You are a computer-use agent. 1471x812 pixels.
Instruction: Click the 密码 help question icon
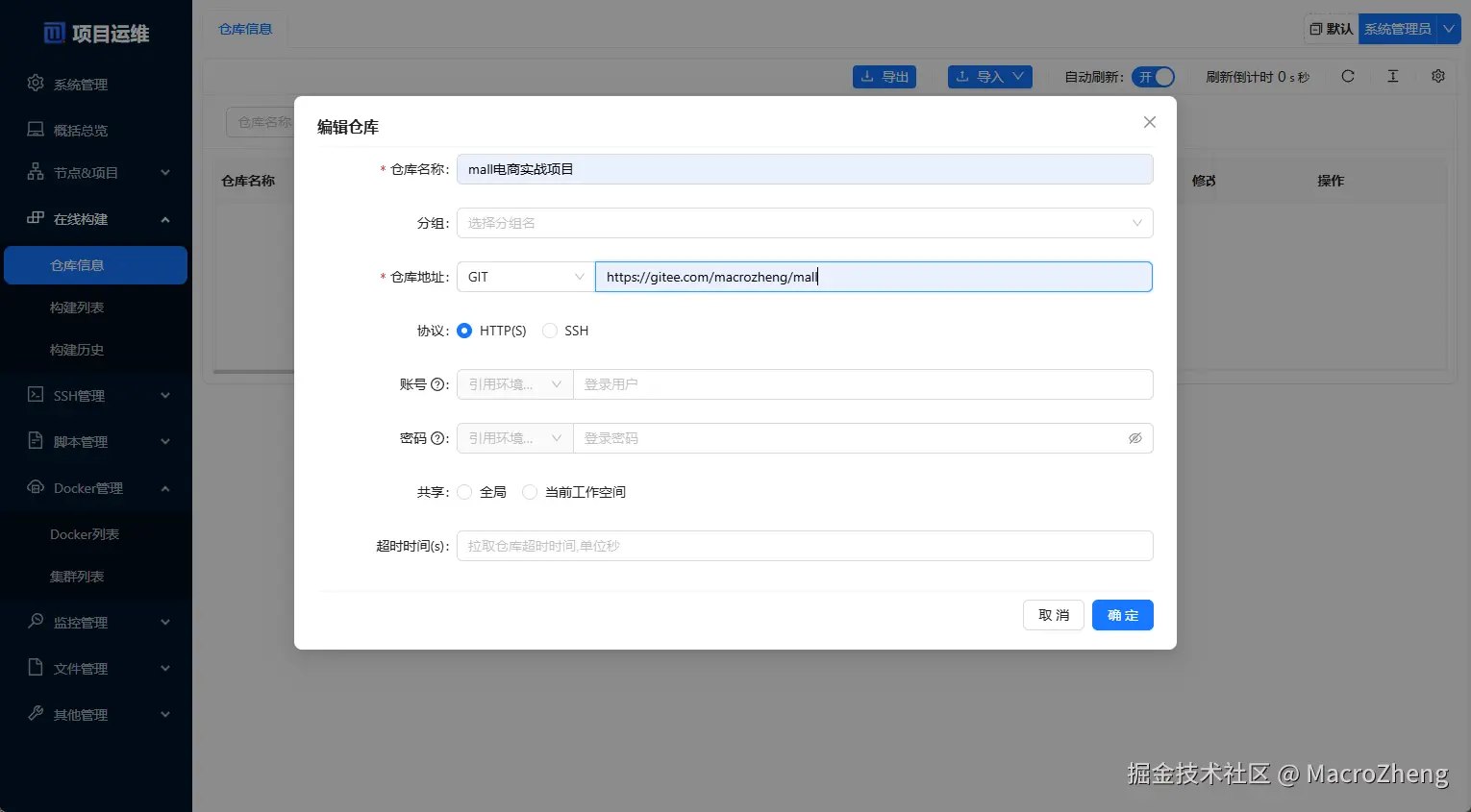[437, 438]
